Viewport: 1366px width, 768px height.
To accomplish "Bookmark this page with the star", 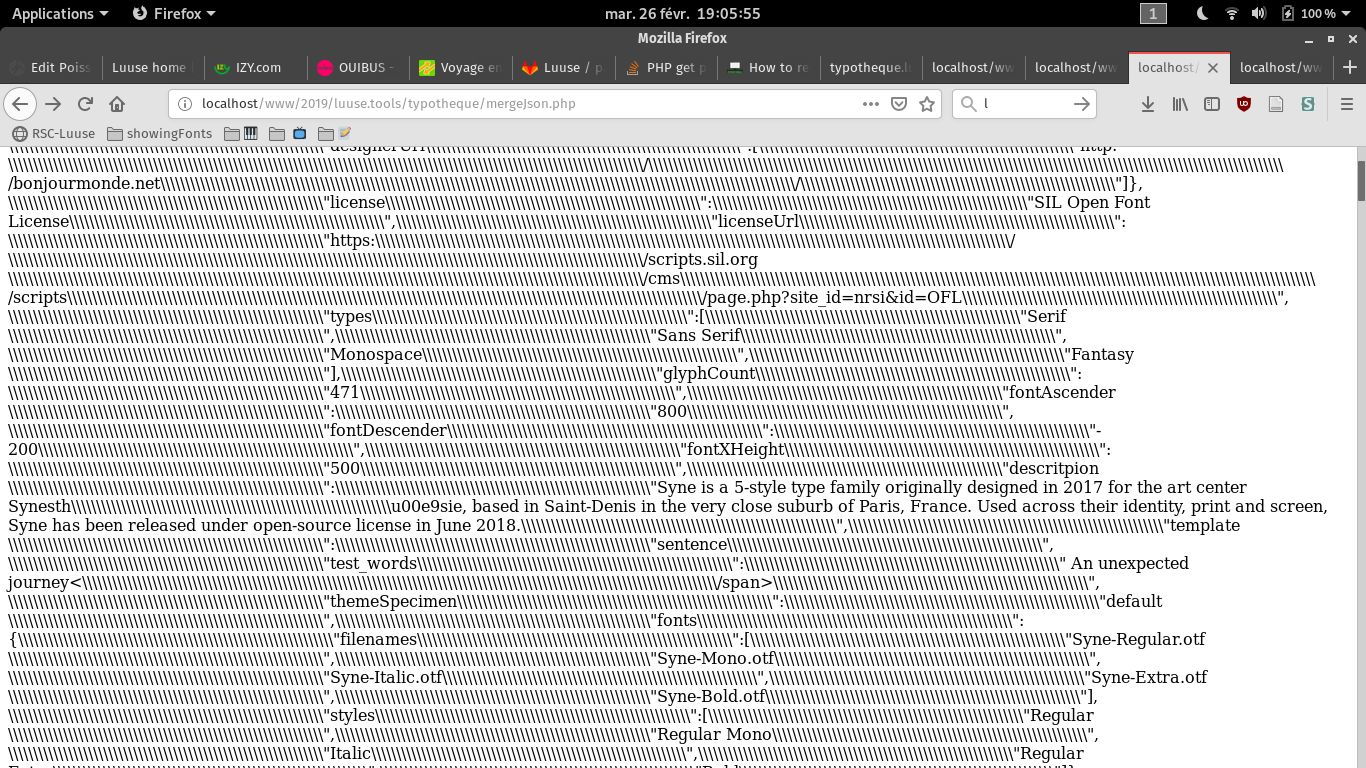I will click(927, 104).
